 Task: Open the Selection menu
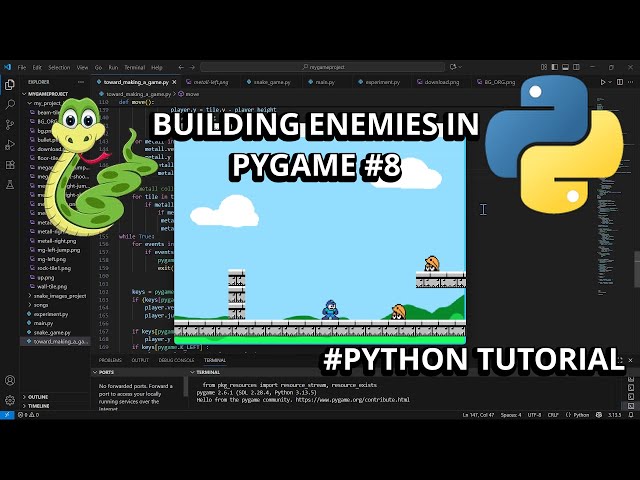(59, 67)
